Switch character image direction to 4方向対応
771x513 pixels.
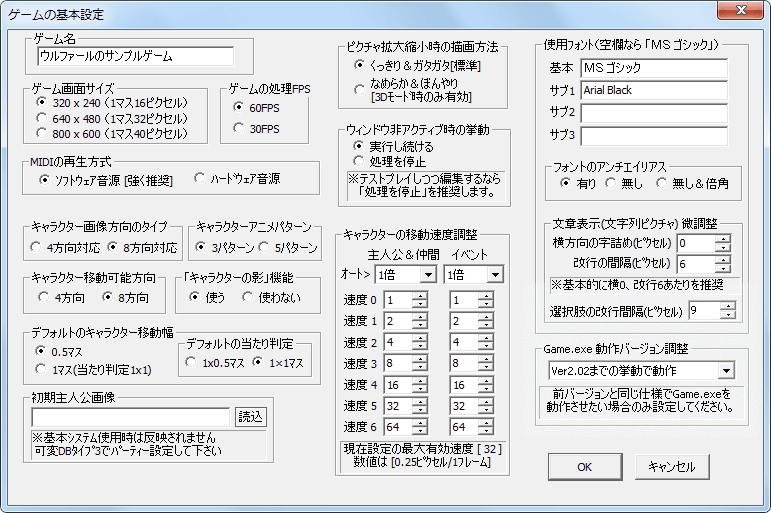point(38,246)
